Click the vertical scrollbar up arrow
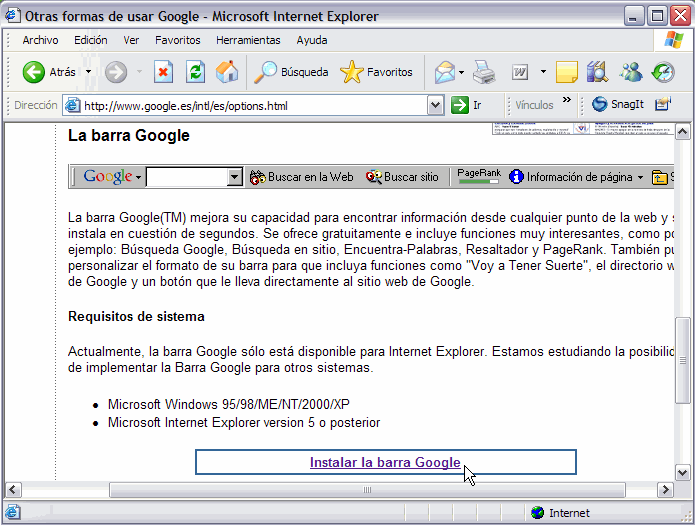 pyautogui.click(x=683, y=132)
